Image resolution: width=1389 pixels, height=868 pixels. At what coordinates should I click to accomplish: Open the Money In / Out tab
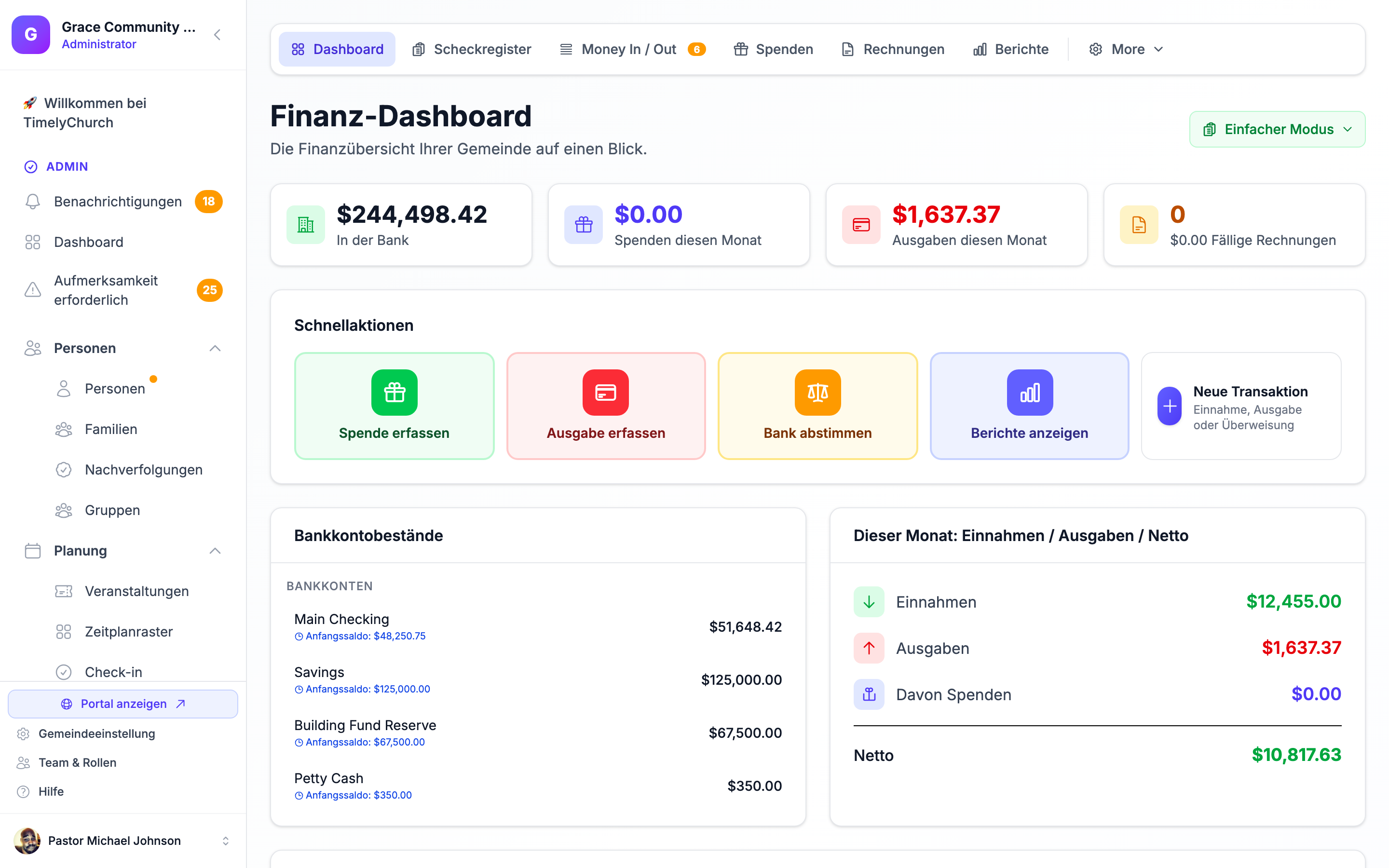coord(632,49)
